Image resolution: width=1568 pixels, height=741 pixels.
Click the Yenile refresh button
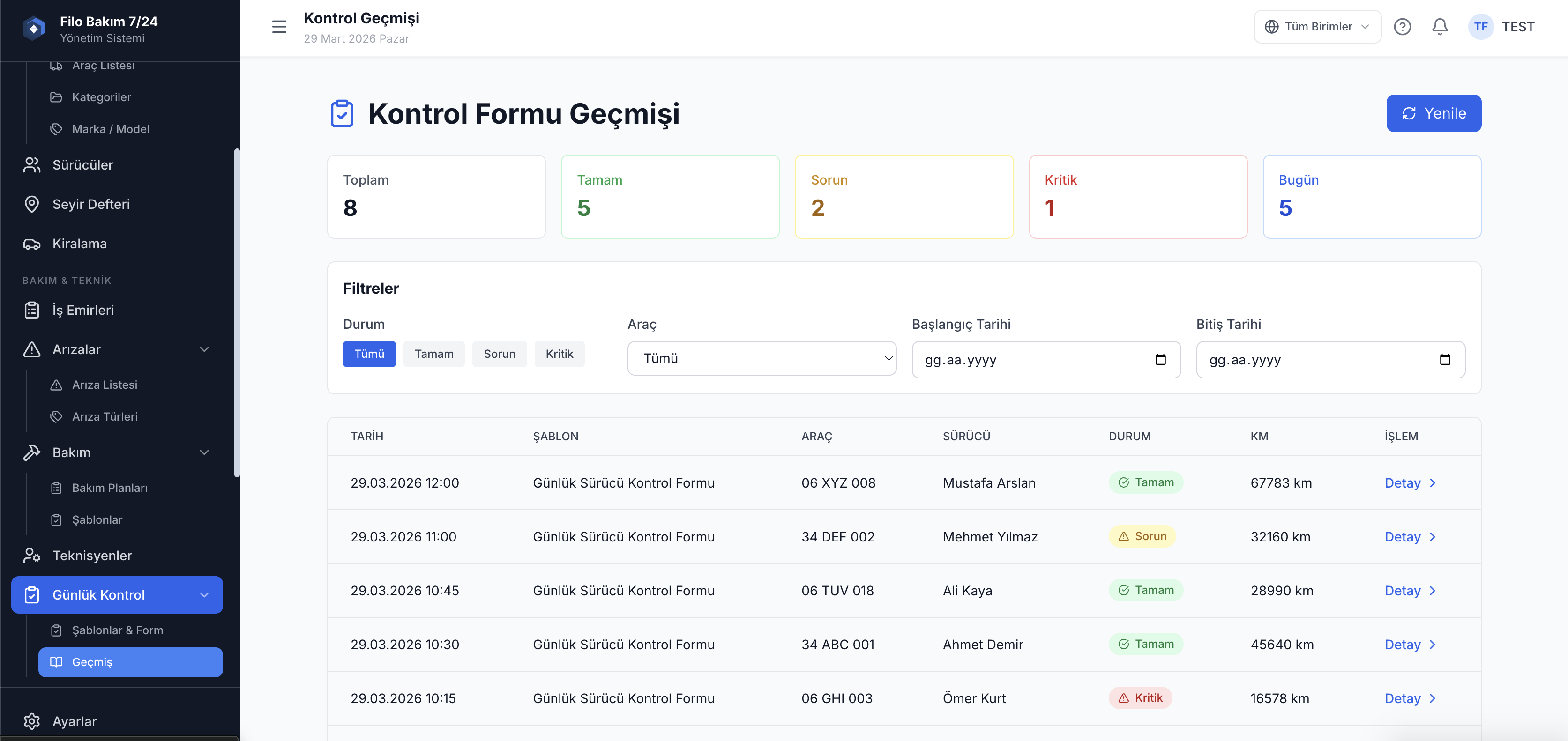click(x=1434, y=113)
